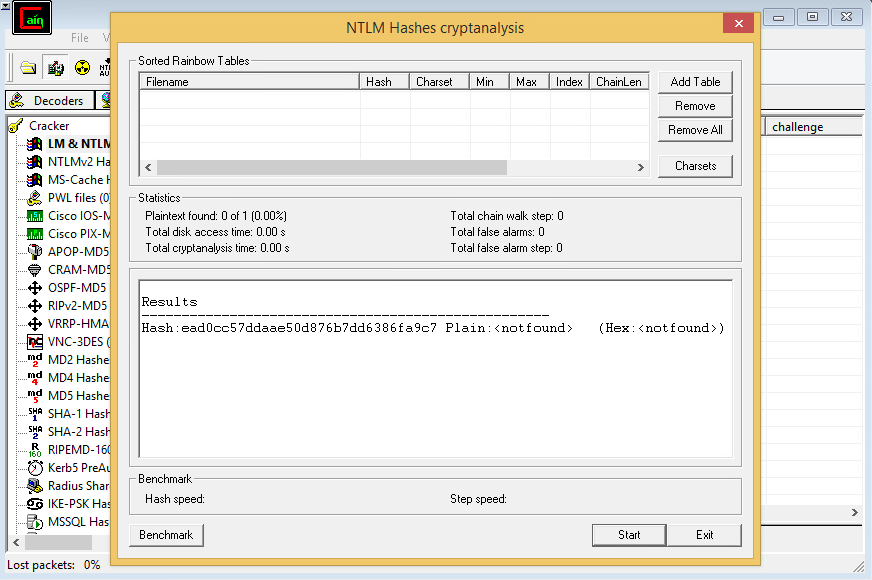Click the Remove button
The image size is (872, 580).
[695, 106]
